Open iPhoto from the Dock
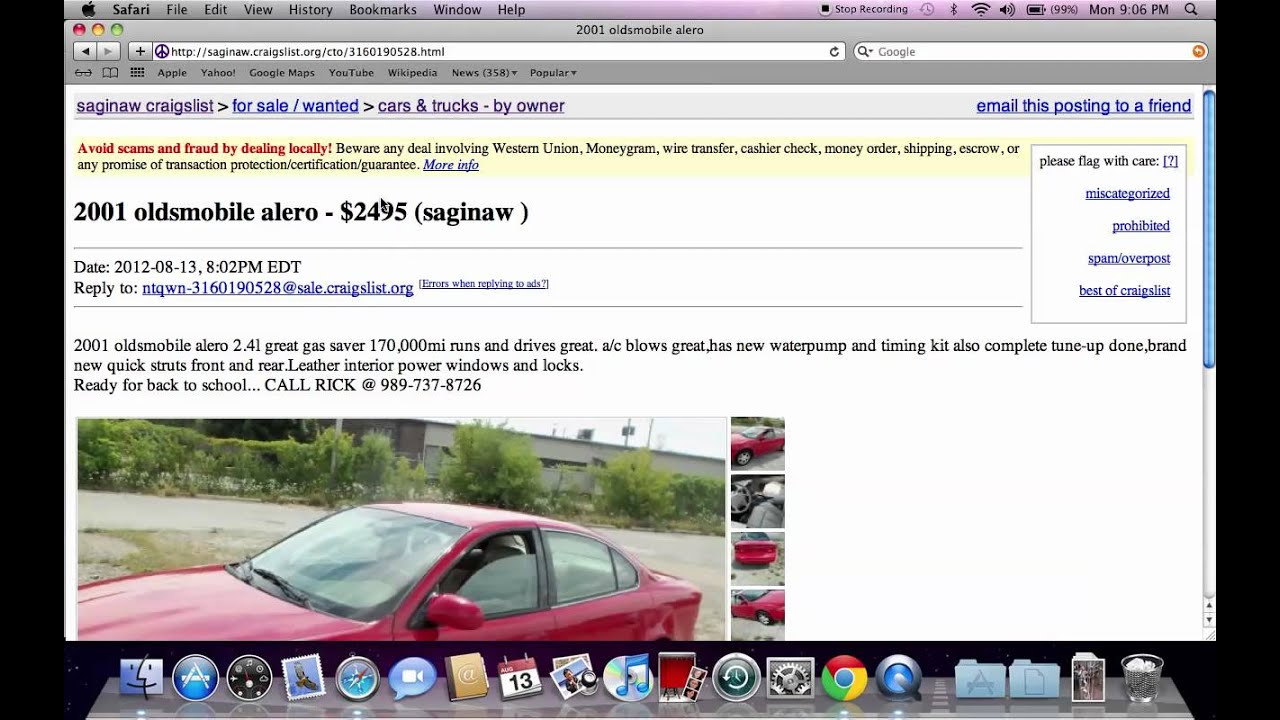This screenshot has width=1280, height=720. click(573, 679)
